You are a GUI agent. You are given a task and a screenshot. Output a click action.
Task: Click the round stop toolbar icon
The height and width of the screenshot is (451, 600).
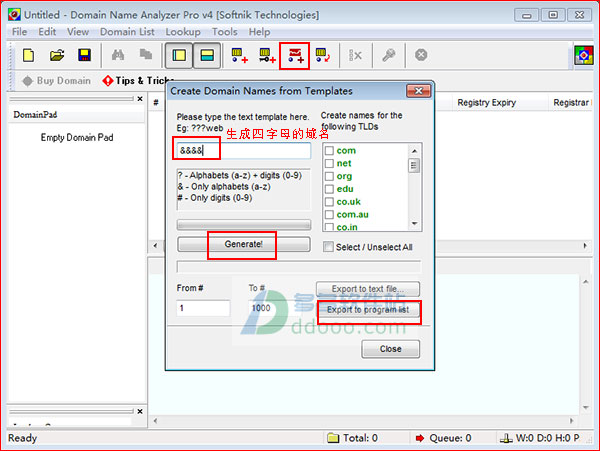421,55
